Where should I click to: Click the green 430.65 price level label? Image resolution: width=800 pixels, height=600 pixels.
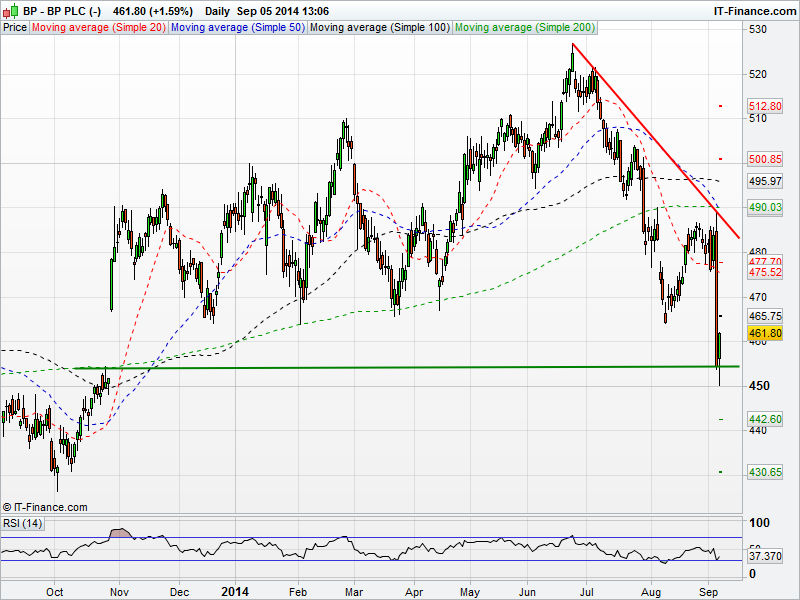(x=764, y=472)
